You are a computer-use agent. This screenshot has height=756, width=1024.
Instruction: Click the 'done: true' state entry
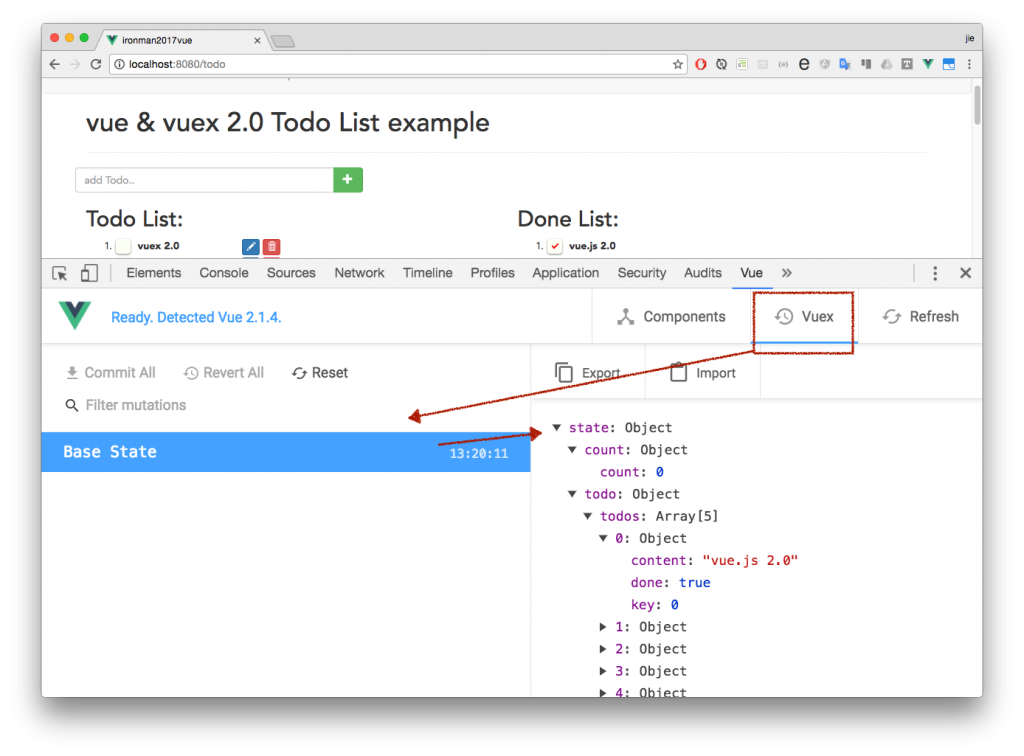coord(670,583)
